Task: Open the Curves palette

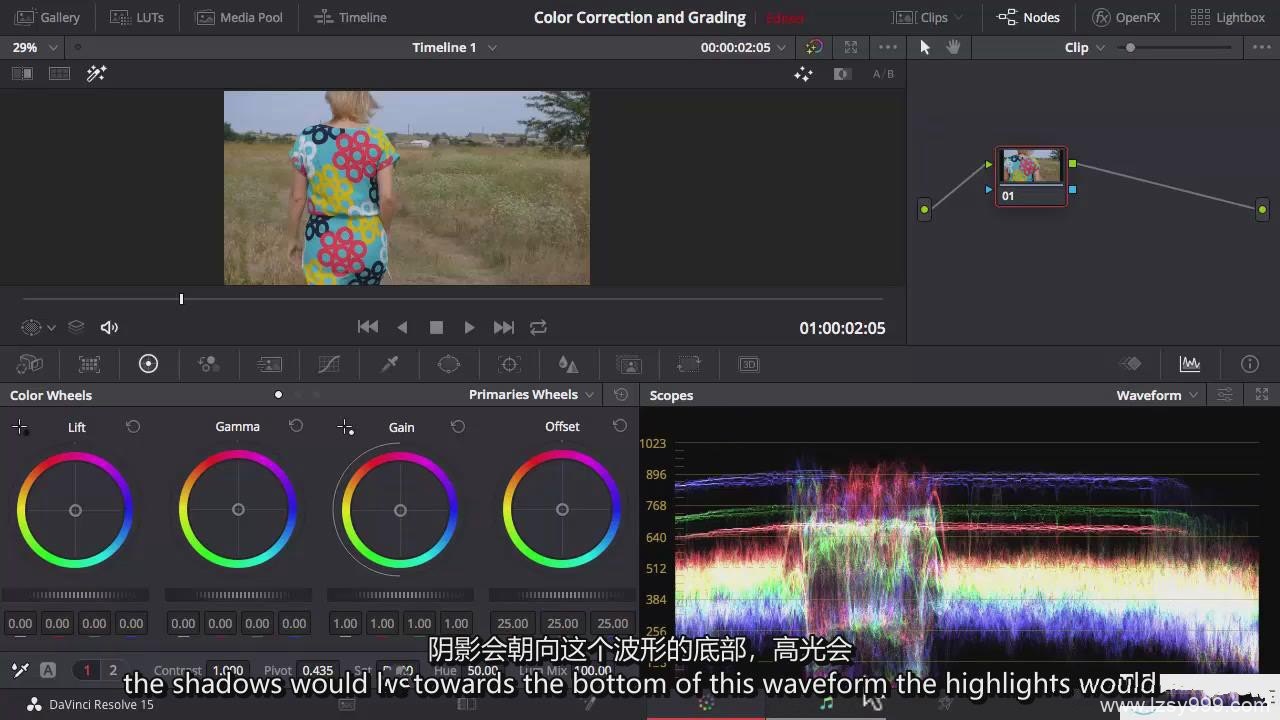Action: tap(329, 364)
